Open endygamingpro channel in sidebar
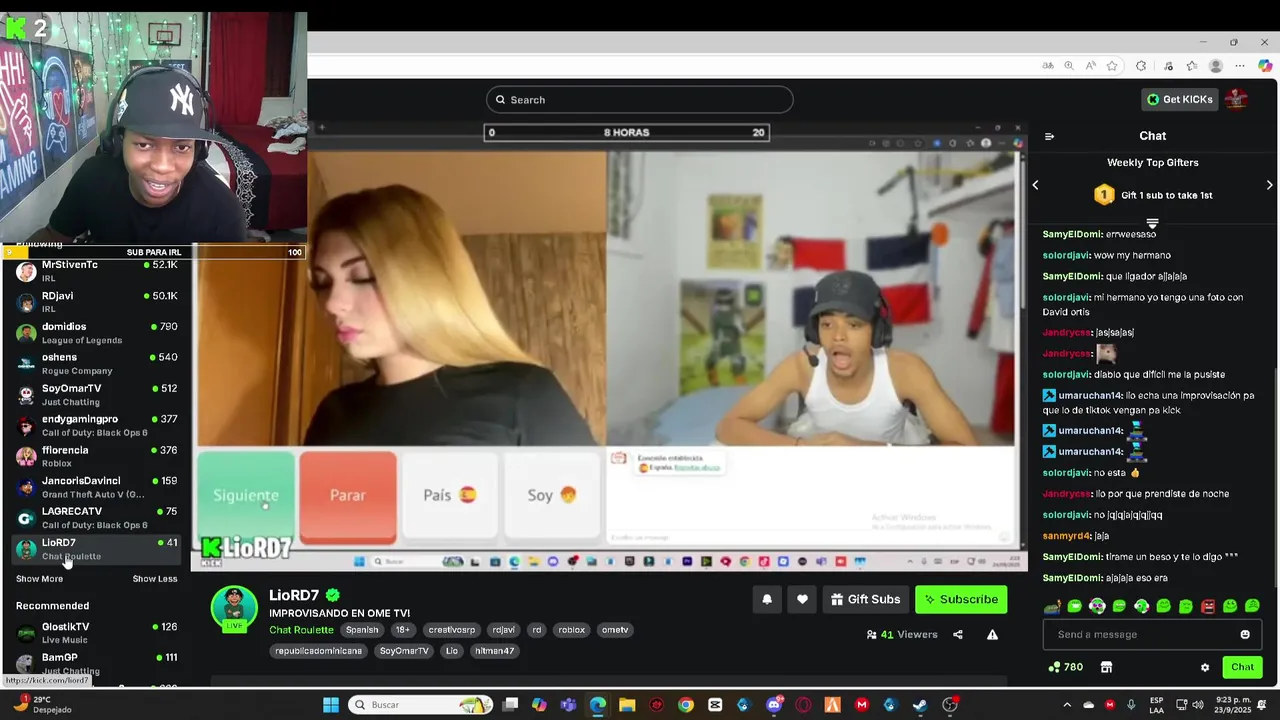The height and width of the screenshot is (720, 1280). (96, 425)
